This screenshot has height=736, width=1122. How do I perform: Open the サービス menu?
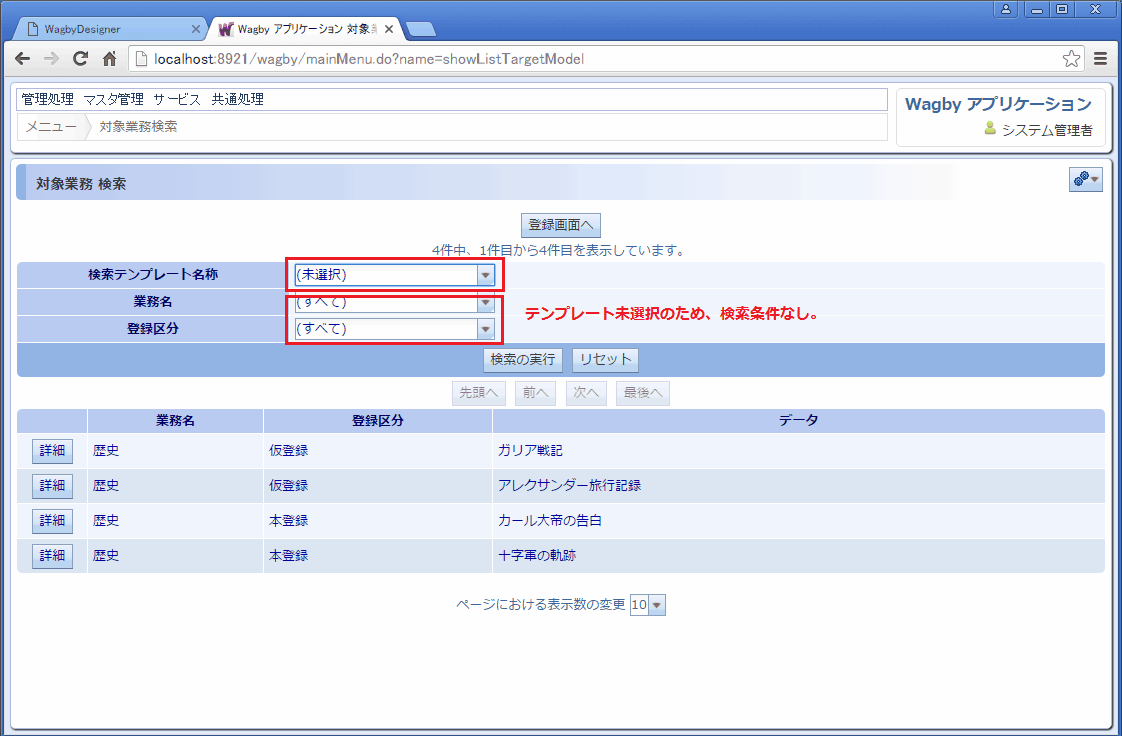(x=177, y=99)
